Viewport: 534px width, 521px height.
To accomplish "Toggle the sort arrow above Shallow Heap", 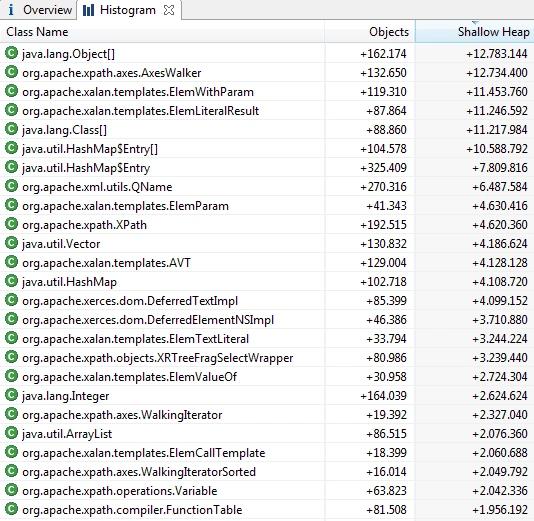I will (x=475, y=22).
